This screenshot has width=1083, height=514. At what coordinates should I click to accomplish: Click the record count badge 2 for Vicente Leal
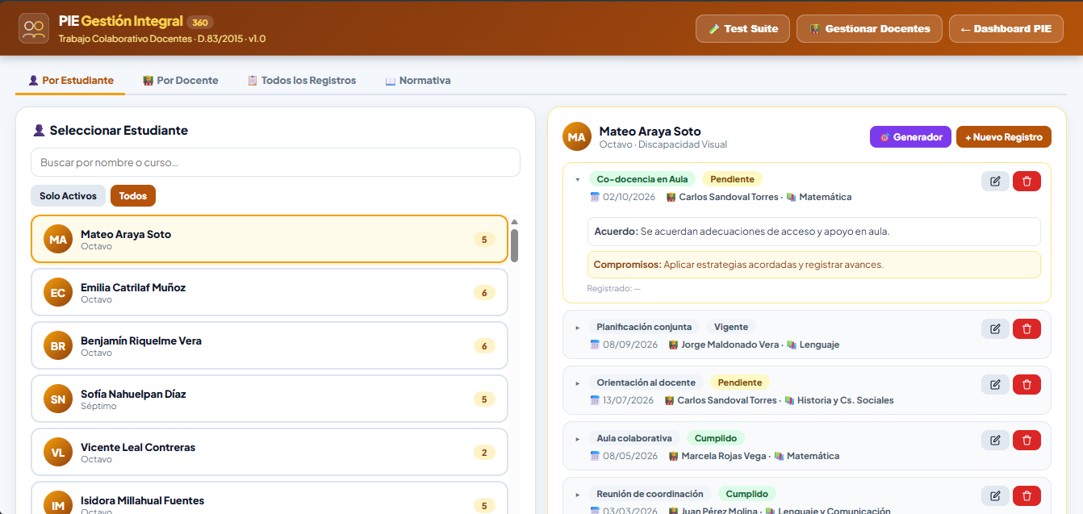[x=484, y=453]
